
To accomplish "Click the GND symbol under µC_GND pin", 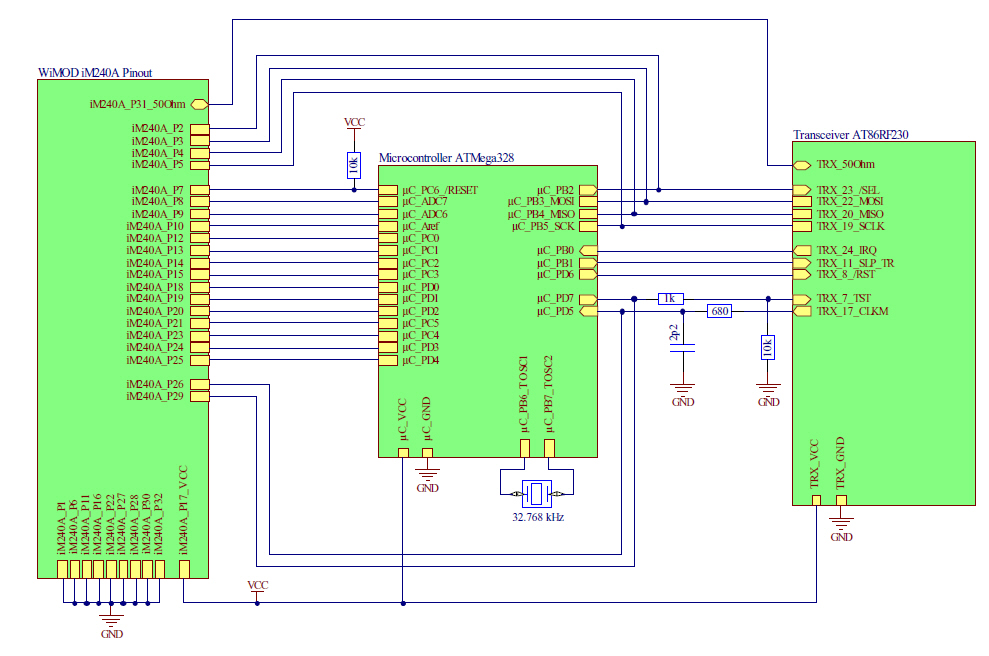I will point(427,474).
